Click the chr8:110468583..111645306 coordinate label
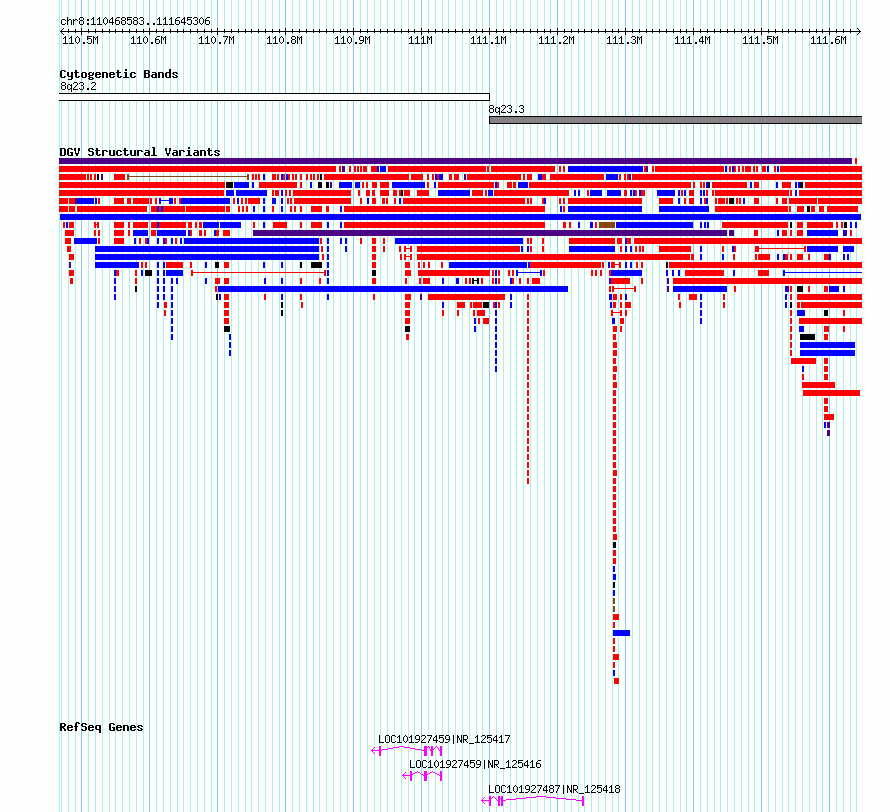Screen dimensions: 890x812 click(135, 21)
